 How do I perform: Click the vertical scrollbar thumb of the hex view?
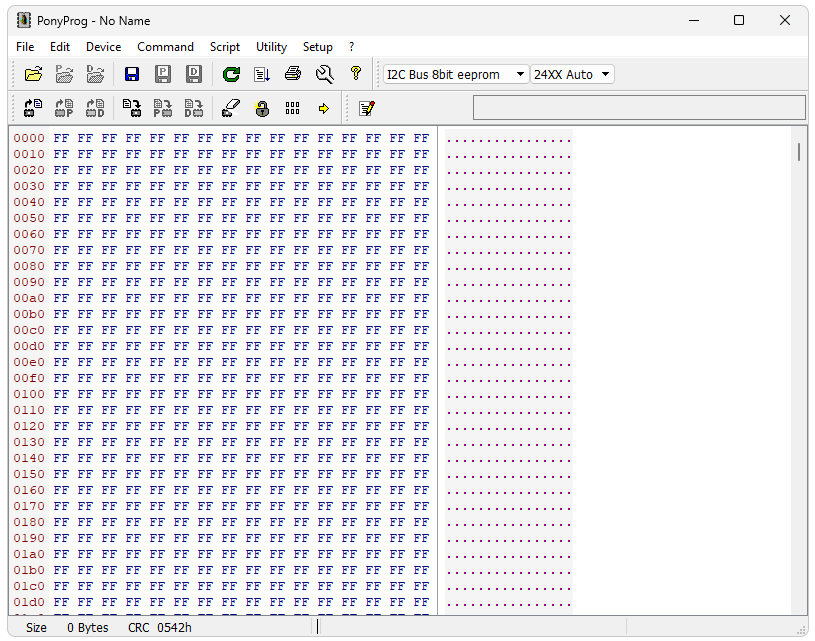799,151
